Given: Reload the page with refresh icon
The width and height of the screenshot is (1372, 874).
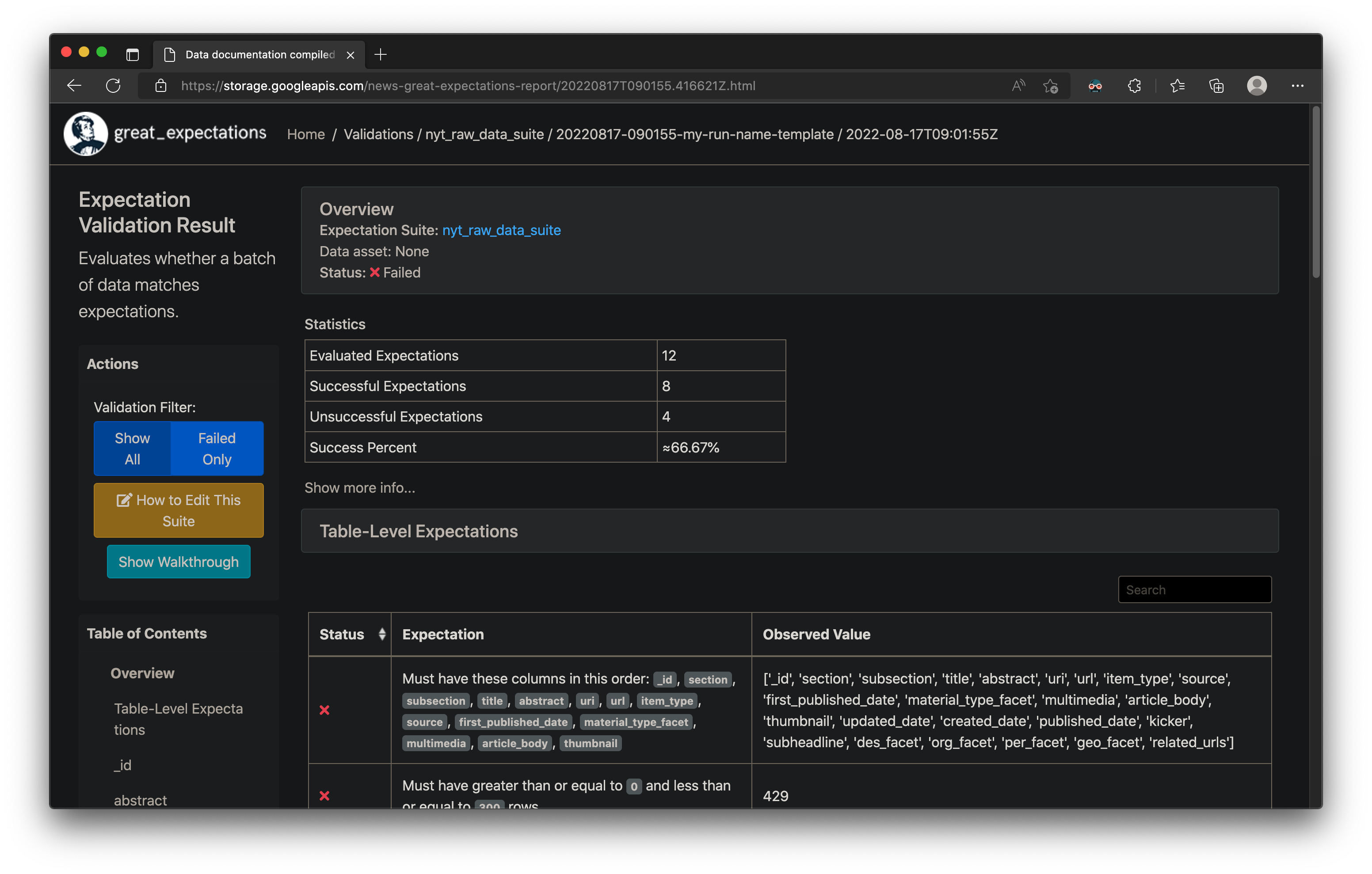Looking at the screenshot, I should pos(114,85).
